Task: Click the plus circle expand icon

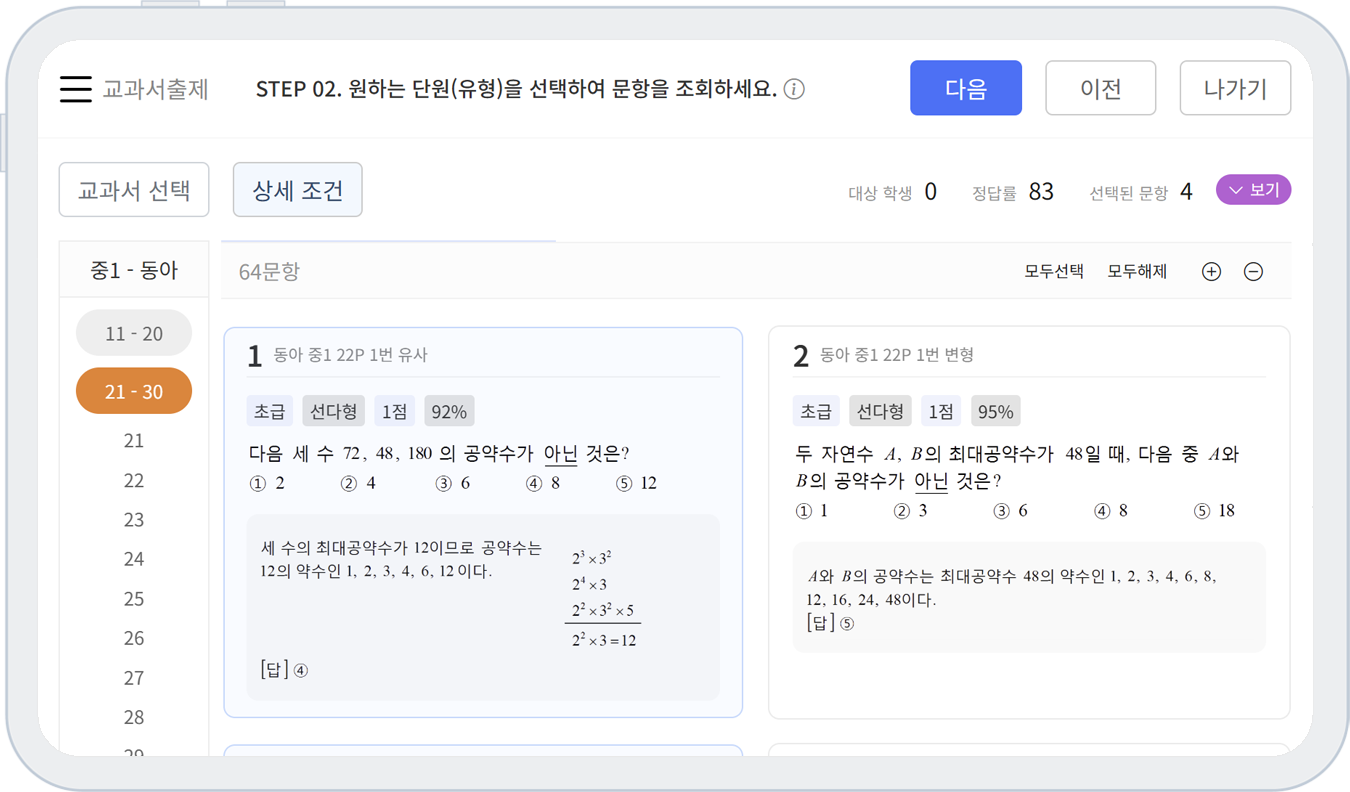Action: (x=1211, y=272)
